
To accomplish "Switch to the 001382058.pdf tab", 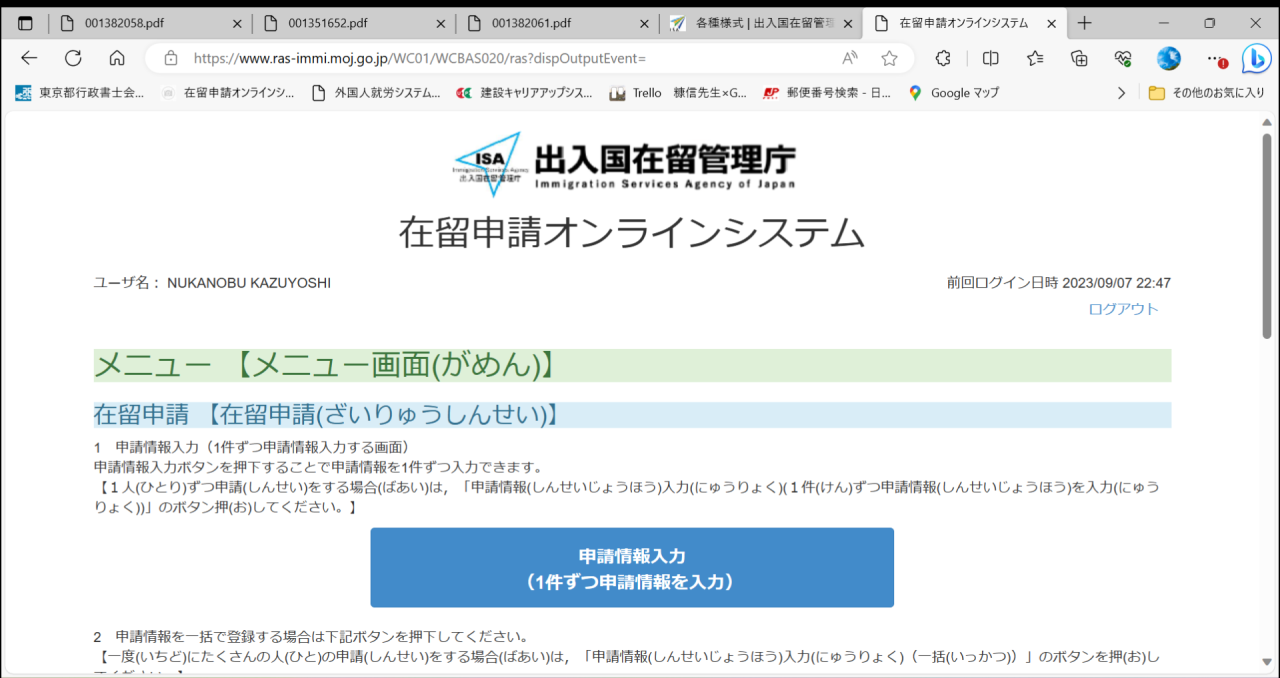I will coord(148,23).
